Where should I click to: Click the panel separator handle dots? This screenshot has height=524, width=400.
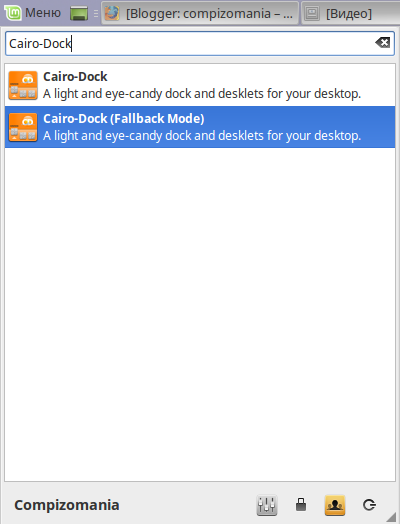96,13
